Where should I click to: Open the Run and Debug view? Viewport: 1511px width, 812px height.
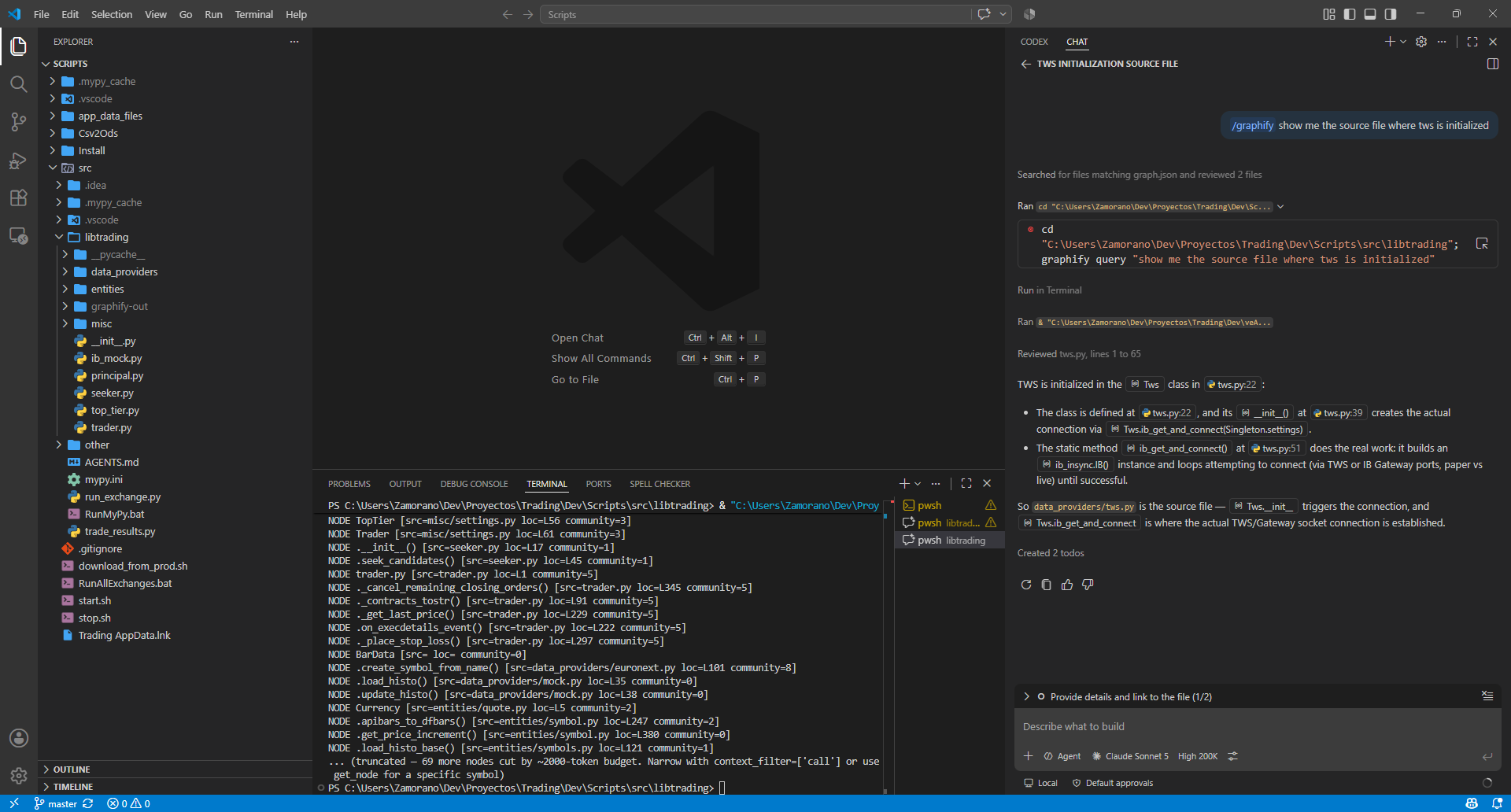19,161
